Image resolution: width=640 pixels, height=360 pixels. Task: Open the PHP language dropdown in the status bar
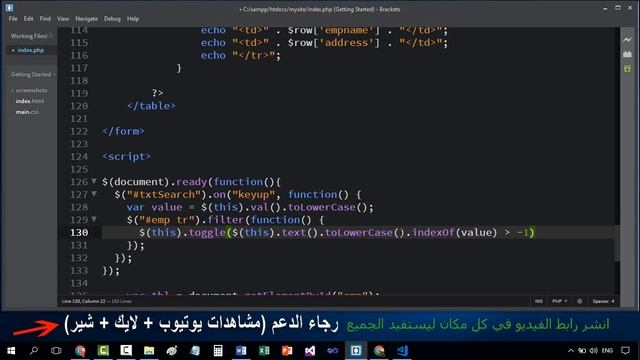560,301
